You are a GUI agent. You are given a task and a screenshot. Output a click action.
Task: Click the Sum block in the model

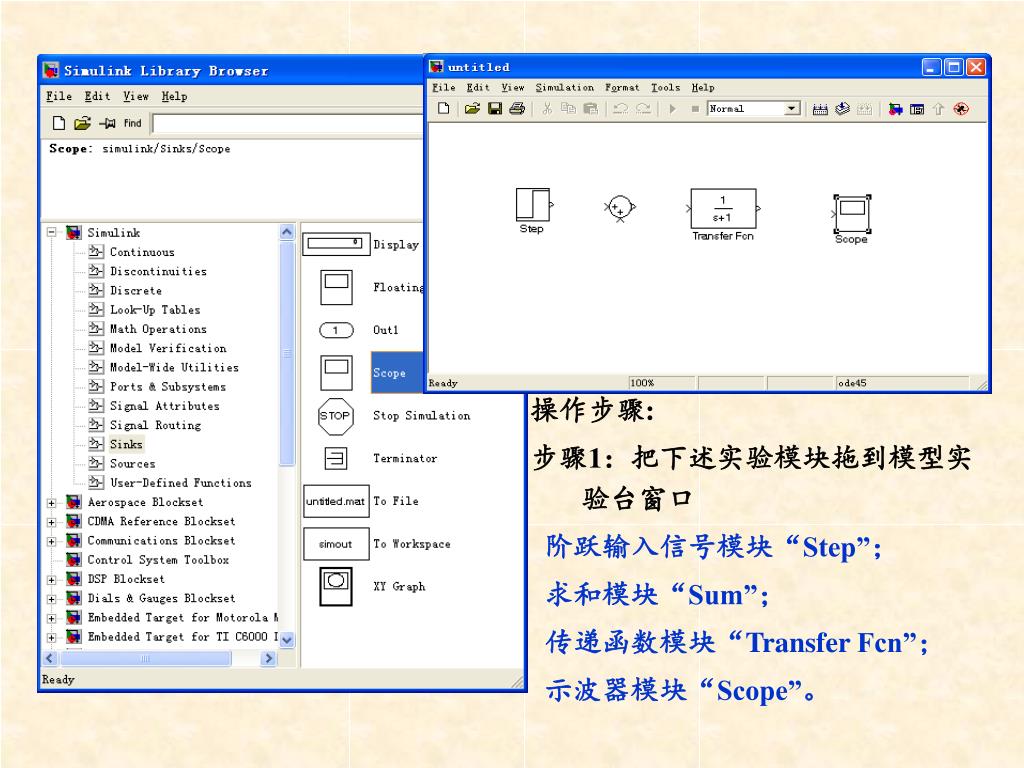[x=619, y=208]
